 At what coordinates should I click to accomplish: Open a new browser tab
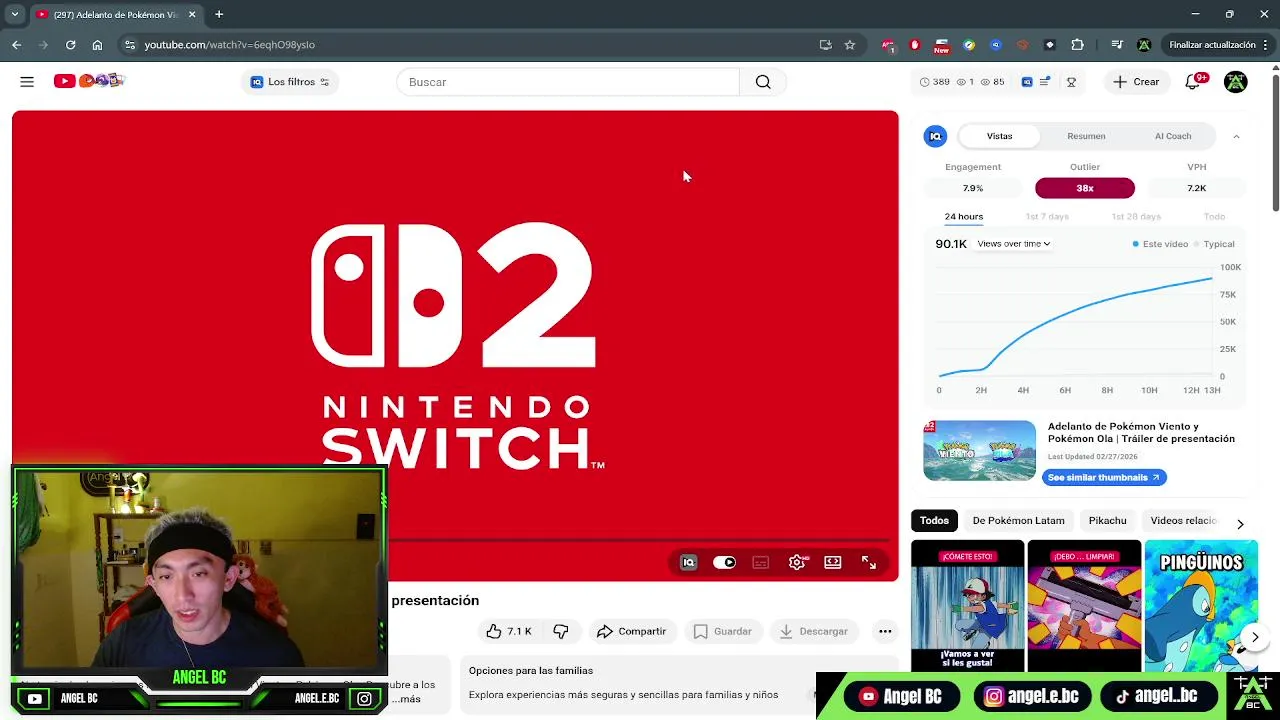(219, 14)
